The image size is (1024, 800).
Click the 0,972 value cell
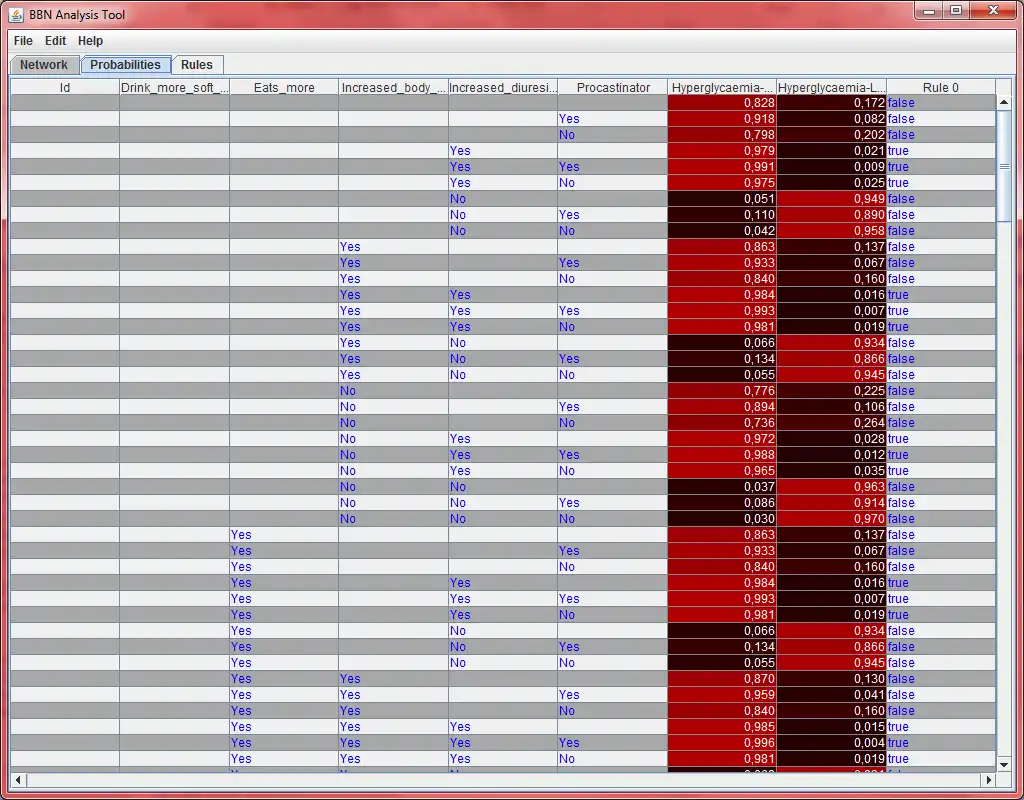tap(722, 439)
